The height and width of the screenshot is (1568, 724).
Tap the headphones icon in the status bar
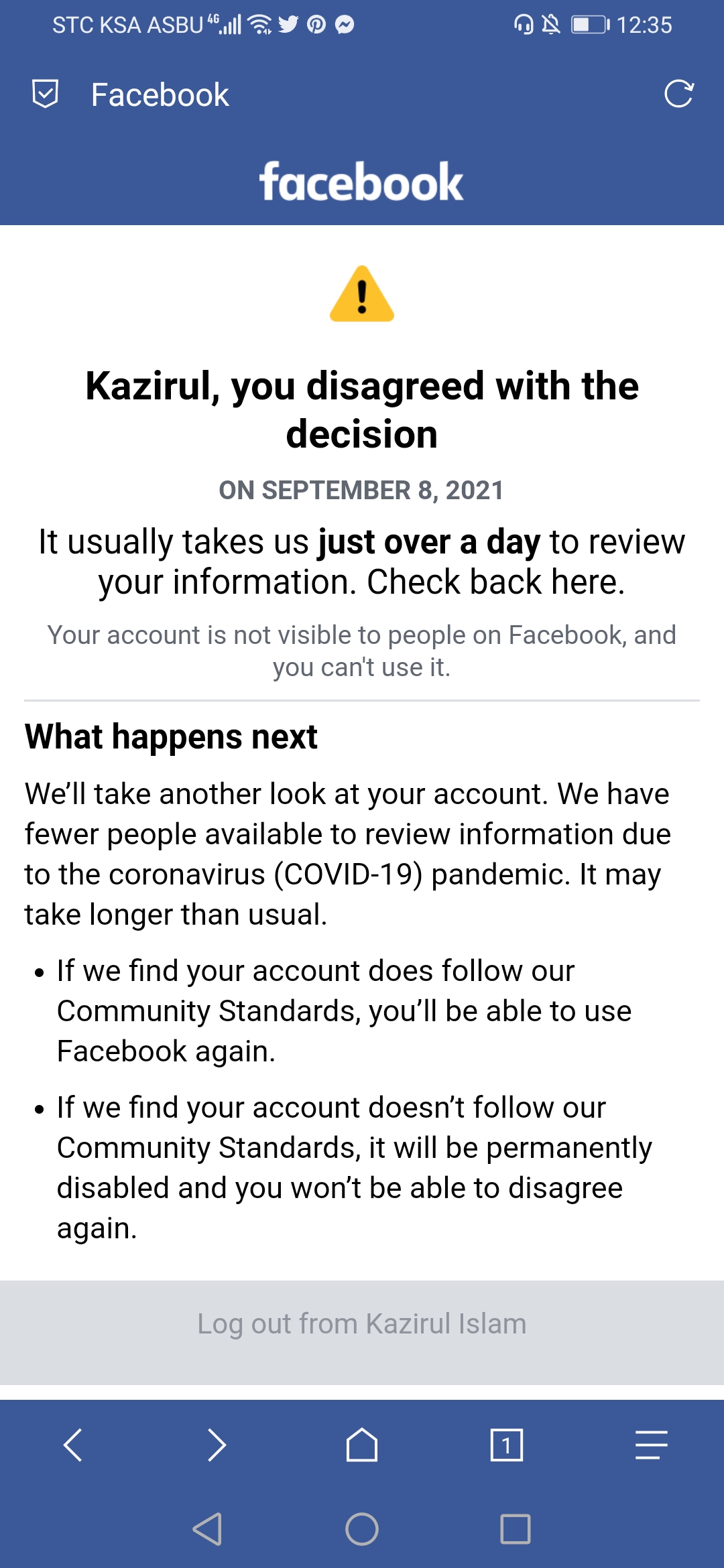[x=524, y=24]
